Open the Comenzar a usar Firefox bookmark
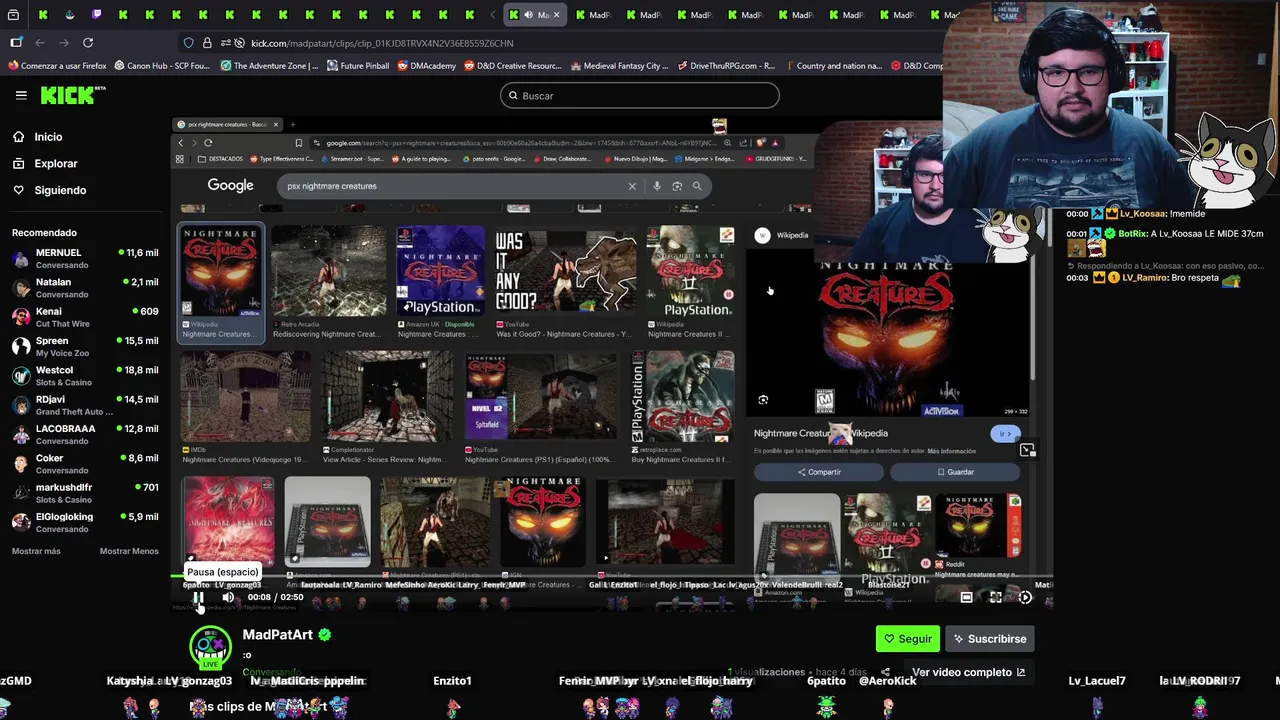This screenshot has width=1280, height=720. [57, 66]
